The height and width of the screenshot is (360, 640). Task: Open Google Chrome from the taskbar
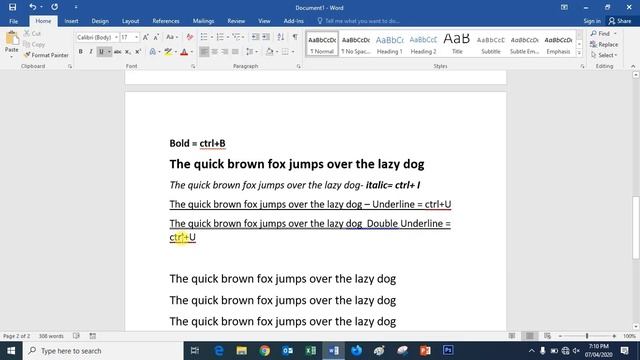click(265, 351)
